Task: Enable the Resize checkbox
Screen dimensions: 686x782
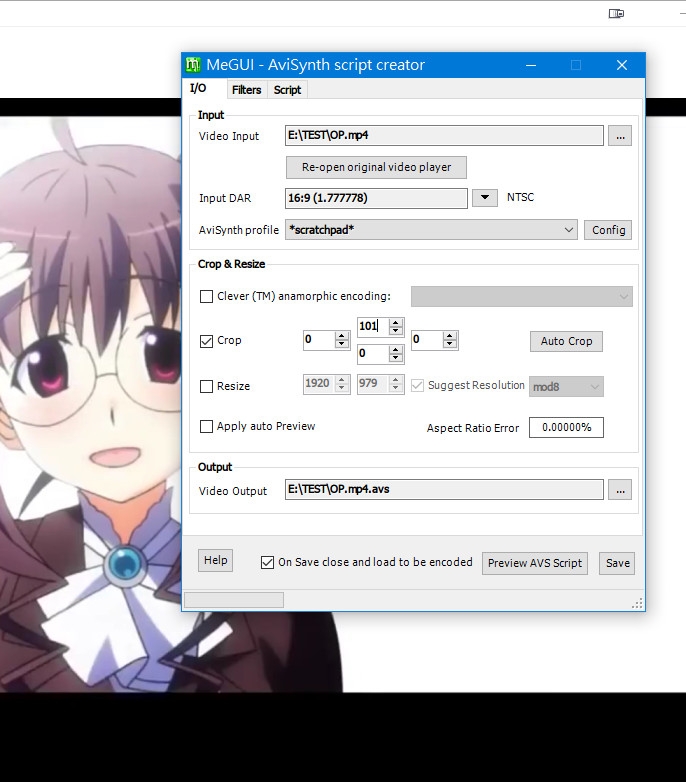Action: (x=206, y=387)
